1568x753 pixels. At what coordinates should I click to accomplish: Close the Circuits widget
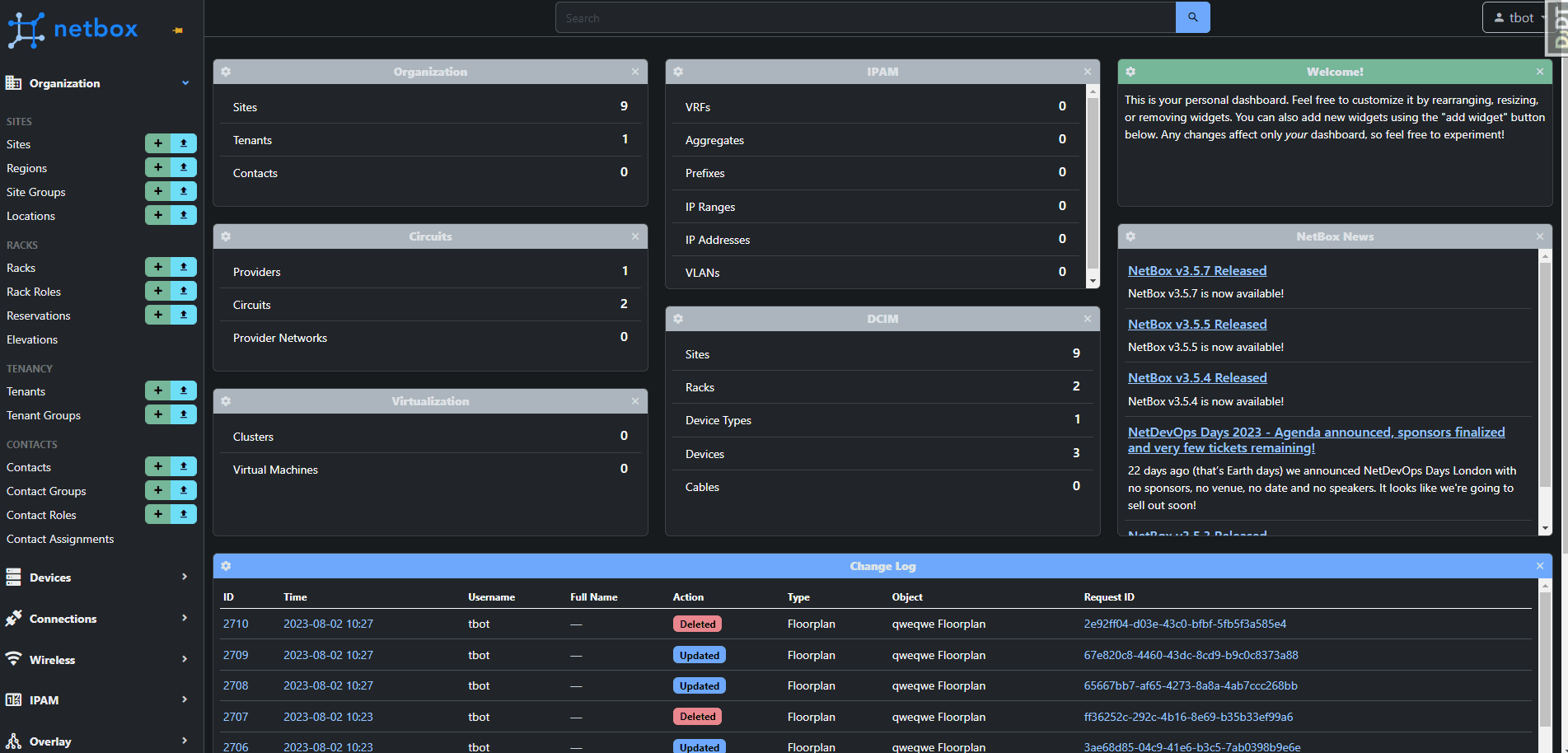tap(635, 236)
